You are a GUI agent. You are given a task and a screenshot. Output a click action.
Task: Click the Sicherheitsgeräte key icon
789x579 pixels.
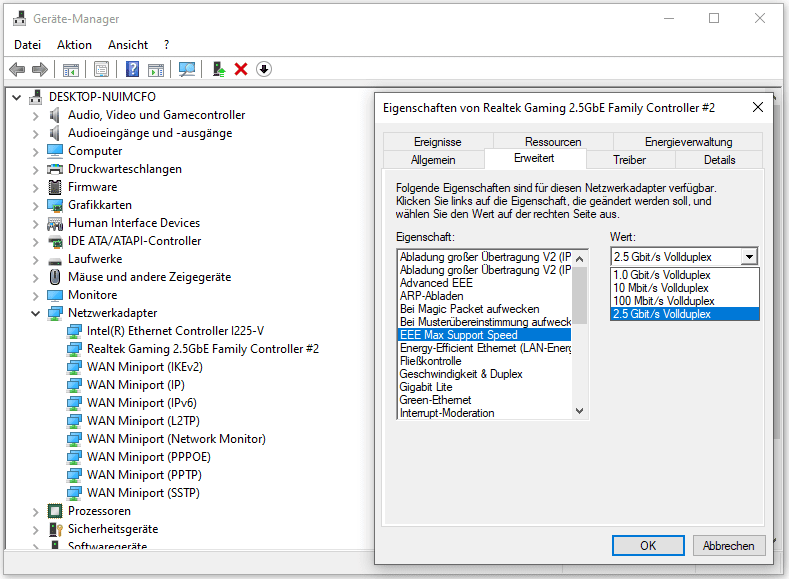click(x=55, y=529)
